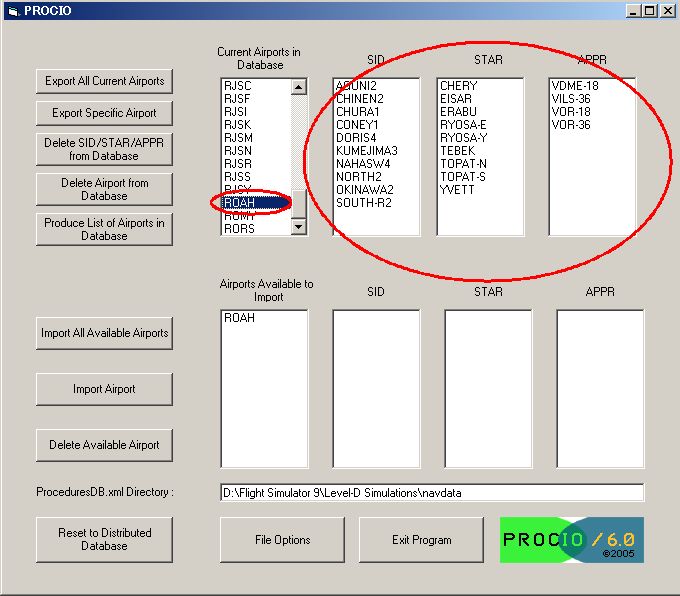Minimize the PROCIO window
680x596 pixels.
(634, 11)
